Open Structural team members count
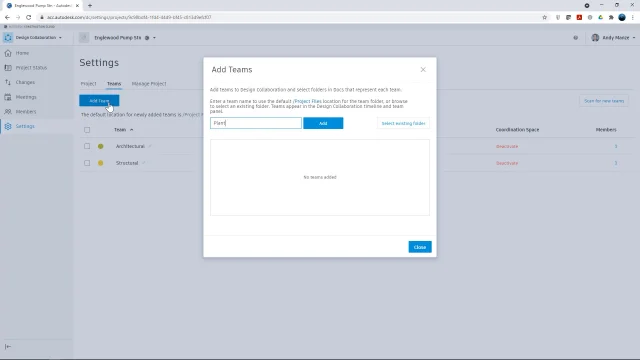640x360 pixels. pos(616,163)
